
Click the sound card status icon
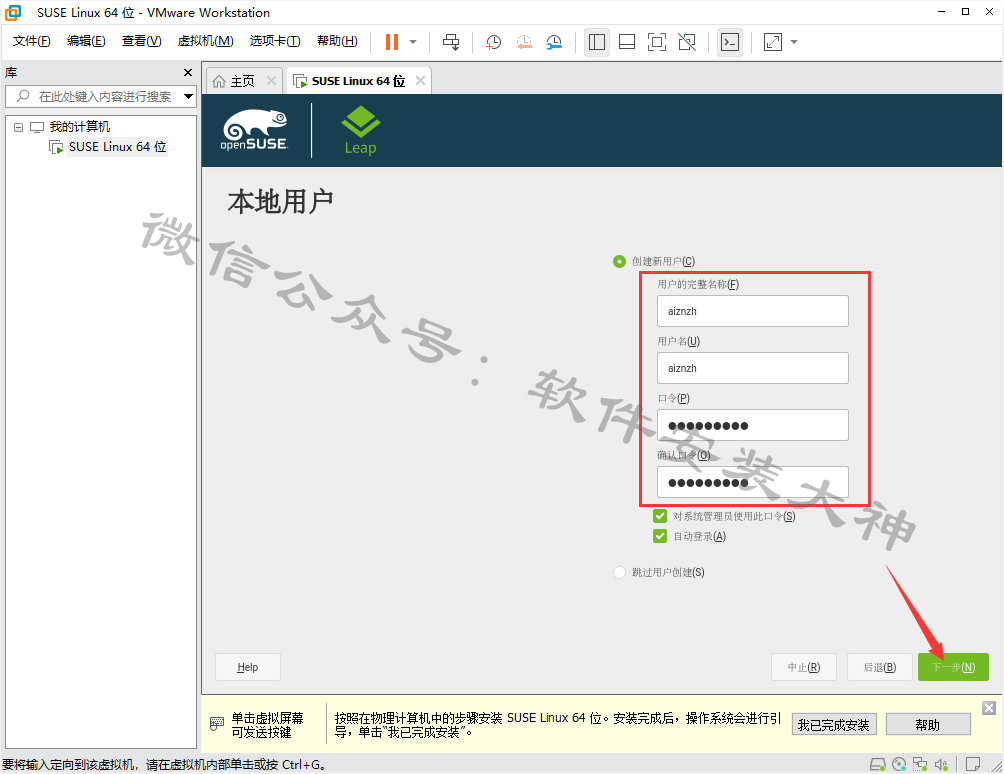[941, 764]
